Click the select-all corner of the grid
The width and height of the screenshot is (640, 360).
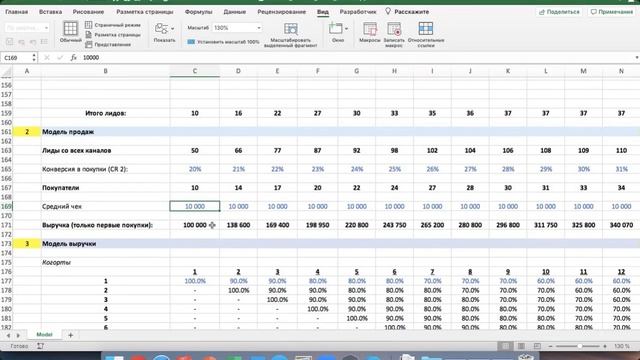point(6,71)
